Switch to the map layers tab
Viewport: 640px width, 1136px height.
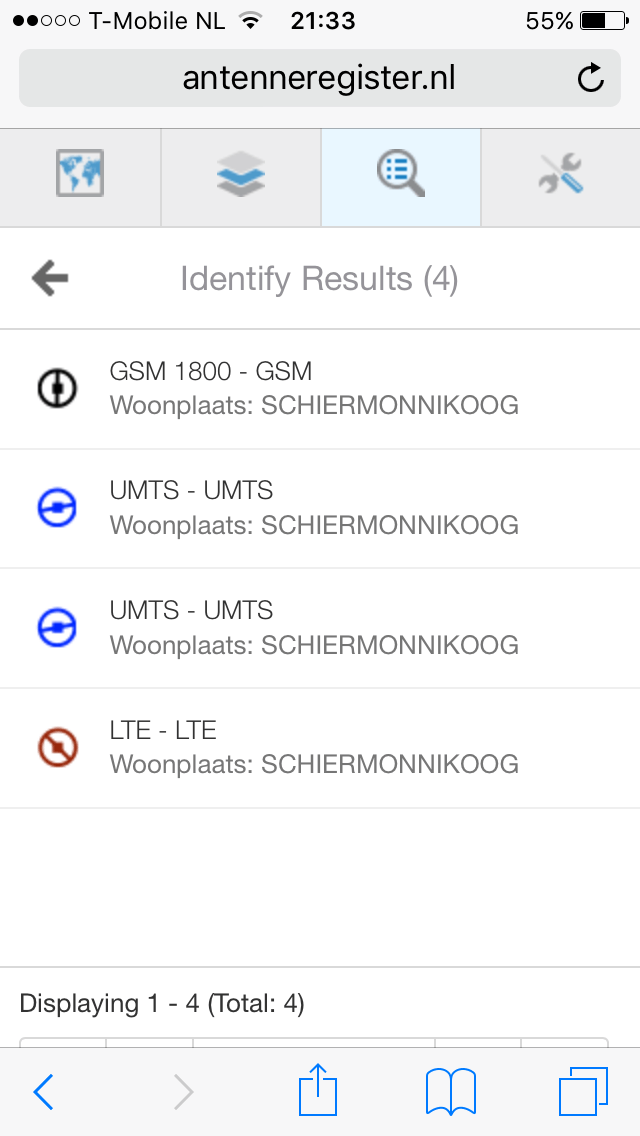click(x=241, y=174)
